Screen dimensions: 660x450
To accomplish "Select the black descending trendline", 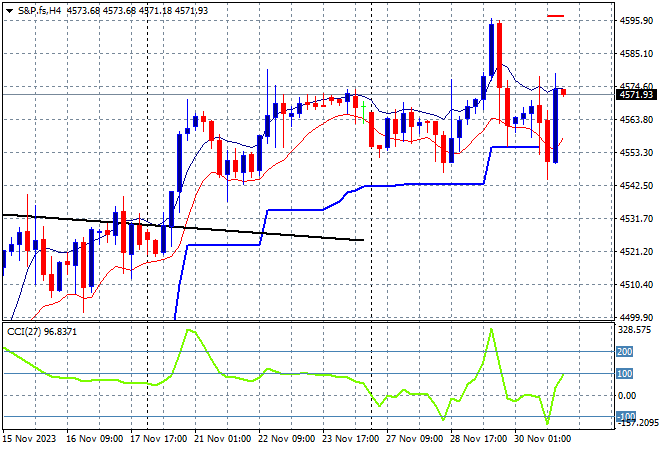I will (x=183, y=227).
